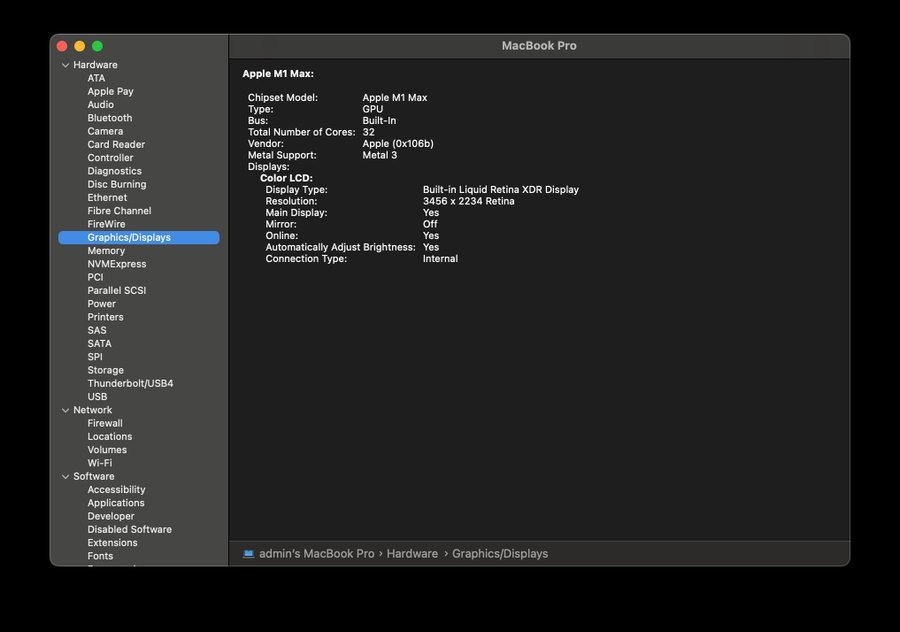
Task: Open Developer entry
Action: pyautogui.click(x=111, y=516)
